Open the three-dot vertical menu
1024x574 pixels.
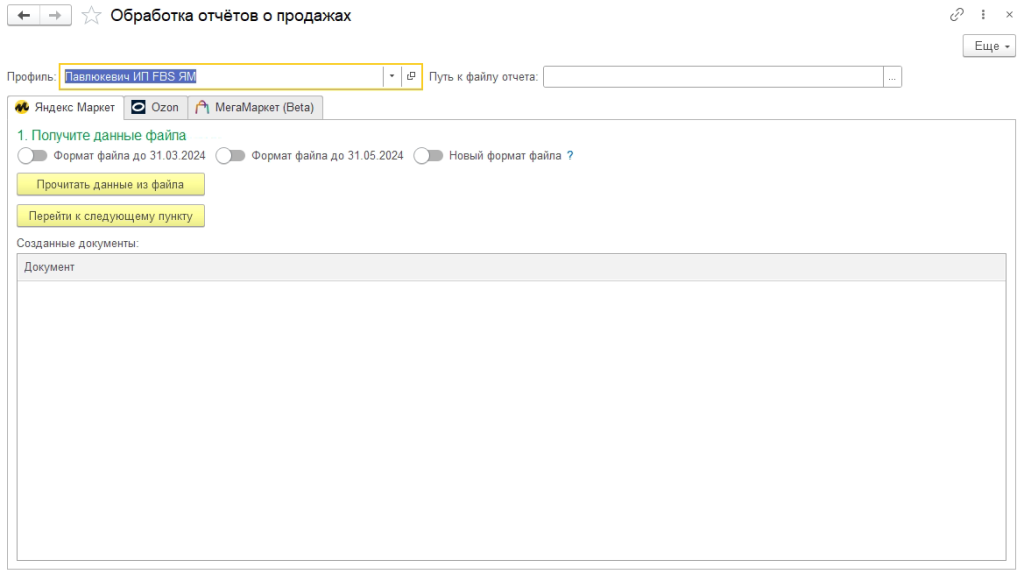pyautogui.click(x=983, y=14)
